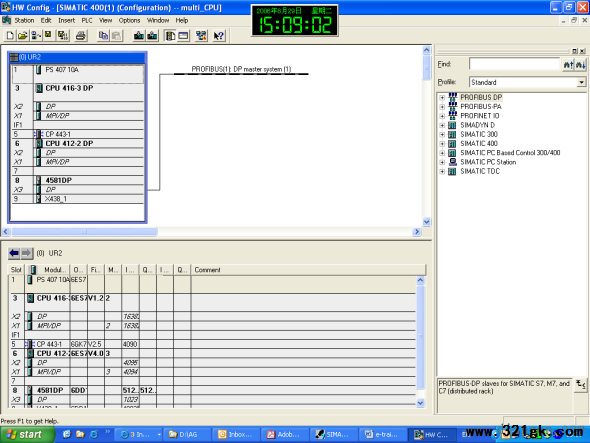Toggle the hardware Catalog view icon
Screen dimensions: 590x443
click(170, 36)
